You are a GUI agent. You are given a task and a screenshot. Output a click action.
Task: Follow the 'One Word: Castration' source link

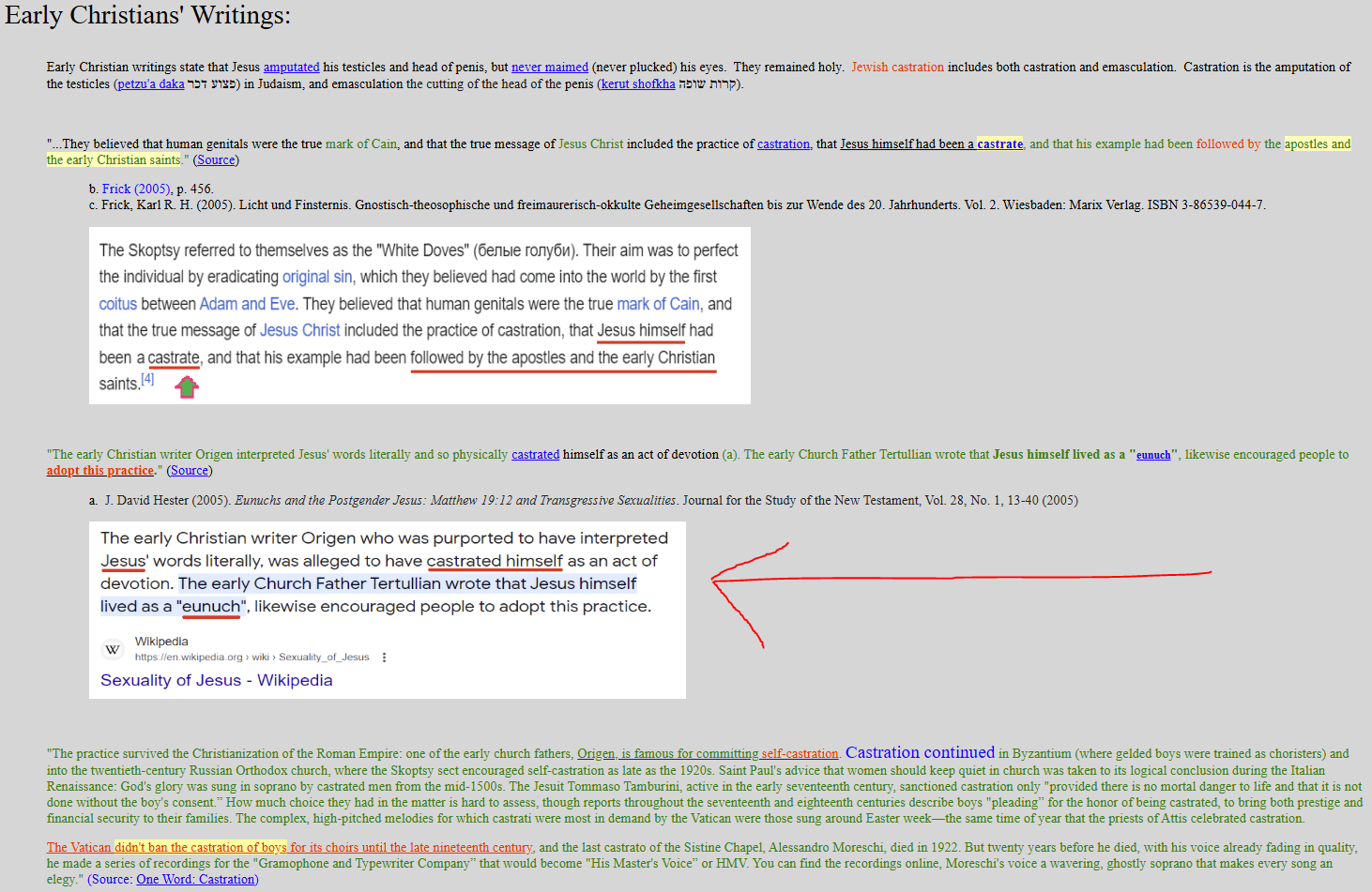(x=195, y=880)
